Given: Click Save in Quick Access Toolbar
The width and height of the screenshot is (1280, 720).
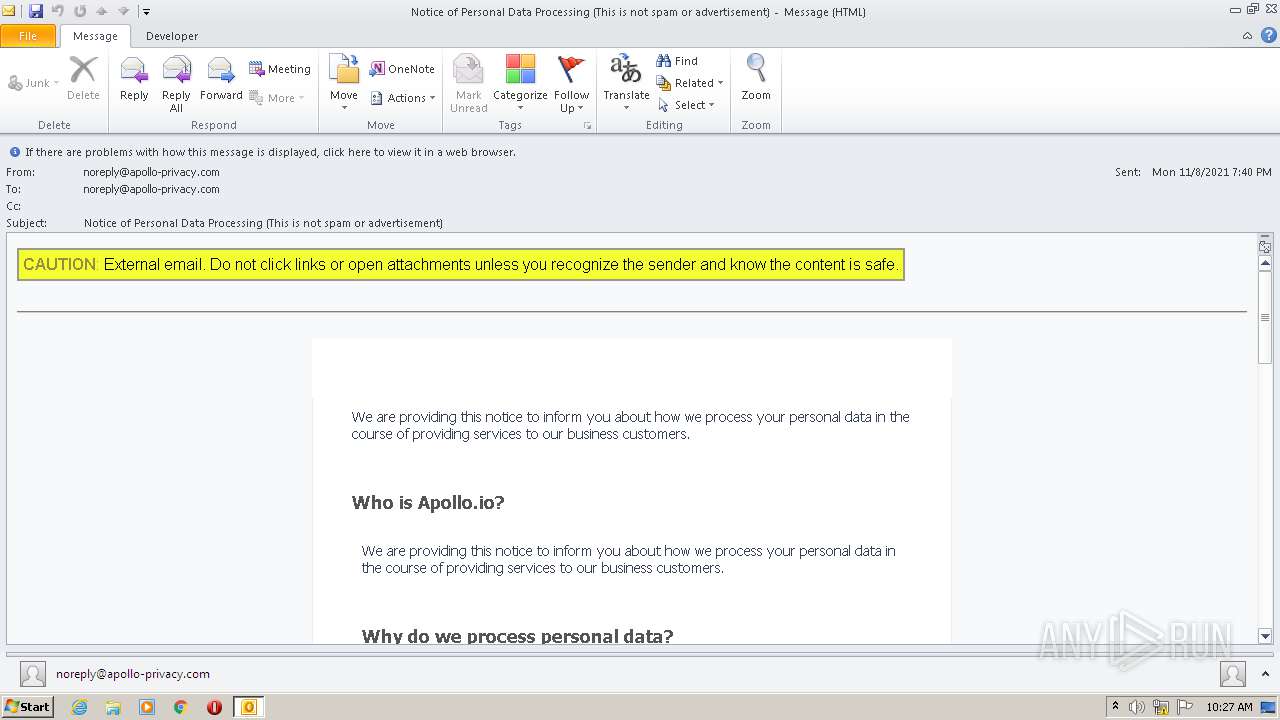Looking at the screenshot, I should 36,11.
